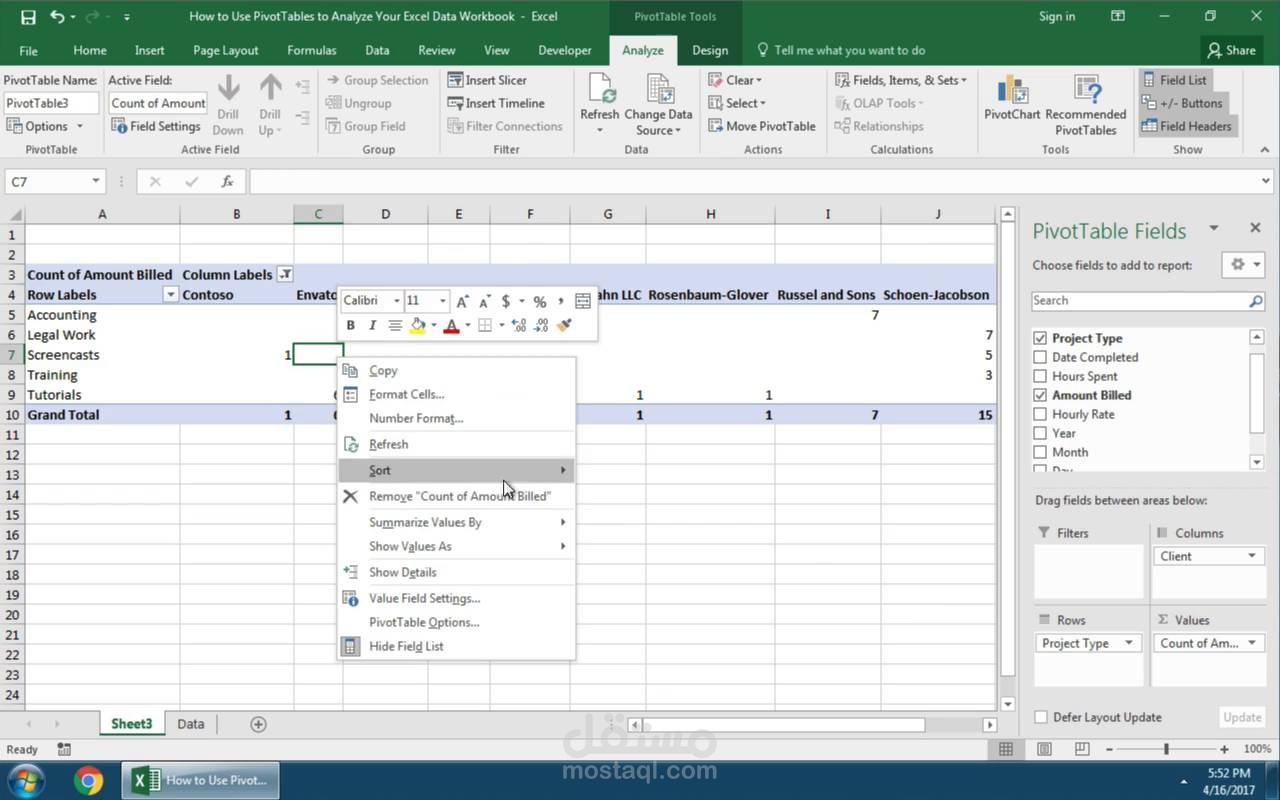Uncheck the Amount Billed field
The height and width of the screenshot is (800, 1280).
point(1040,395)
